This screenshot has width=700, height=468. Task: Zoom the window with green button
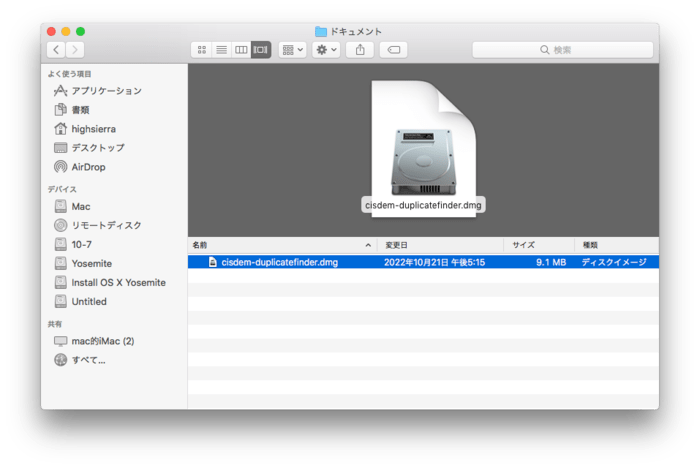80,31
